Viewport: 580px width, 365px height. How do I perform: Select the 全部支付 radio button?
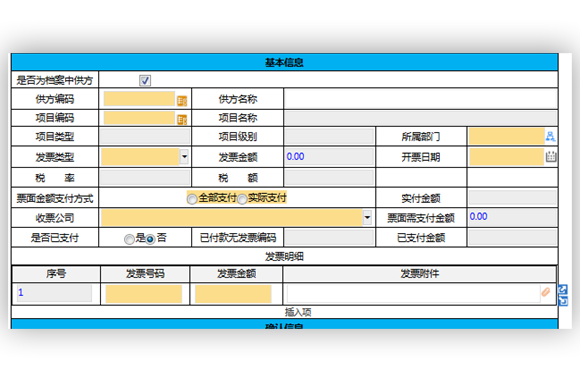point(192,199)
